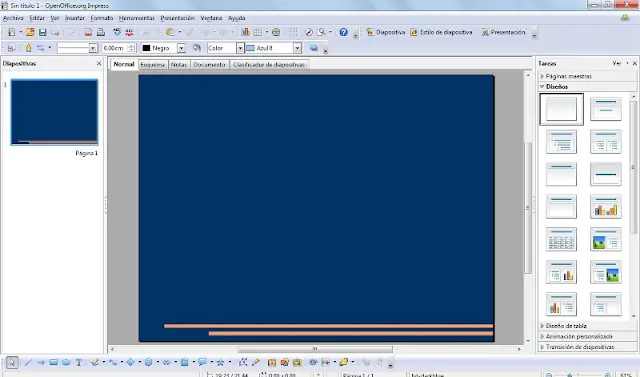The image size is (640, 377).
Task: Open the Editar menu
Action: [37, 18]
